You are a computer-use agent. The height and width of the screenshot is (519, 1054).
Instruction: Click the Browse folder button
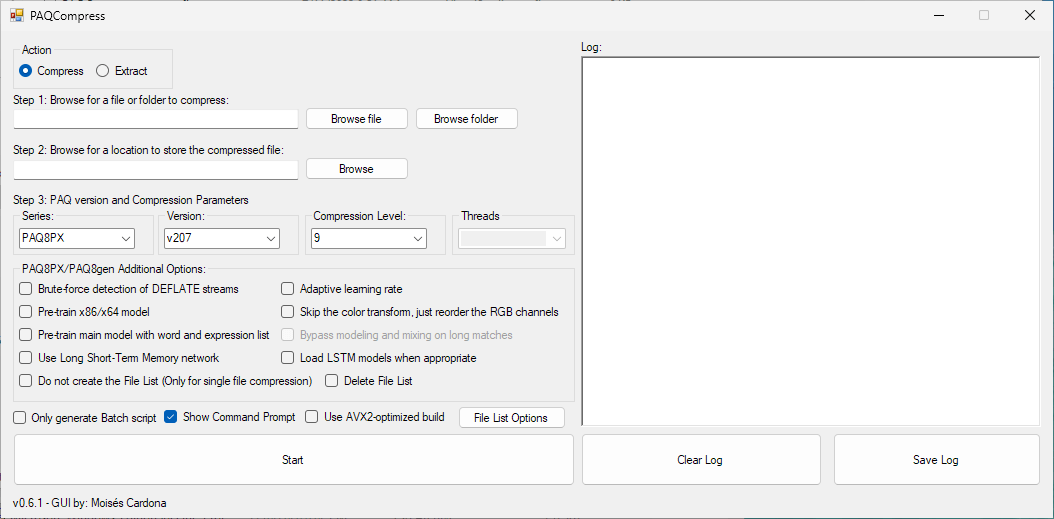pos(467,119)
